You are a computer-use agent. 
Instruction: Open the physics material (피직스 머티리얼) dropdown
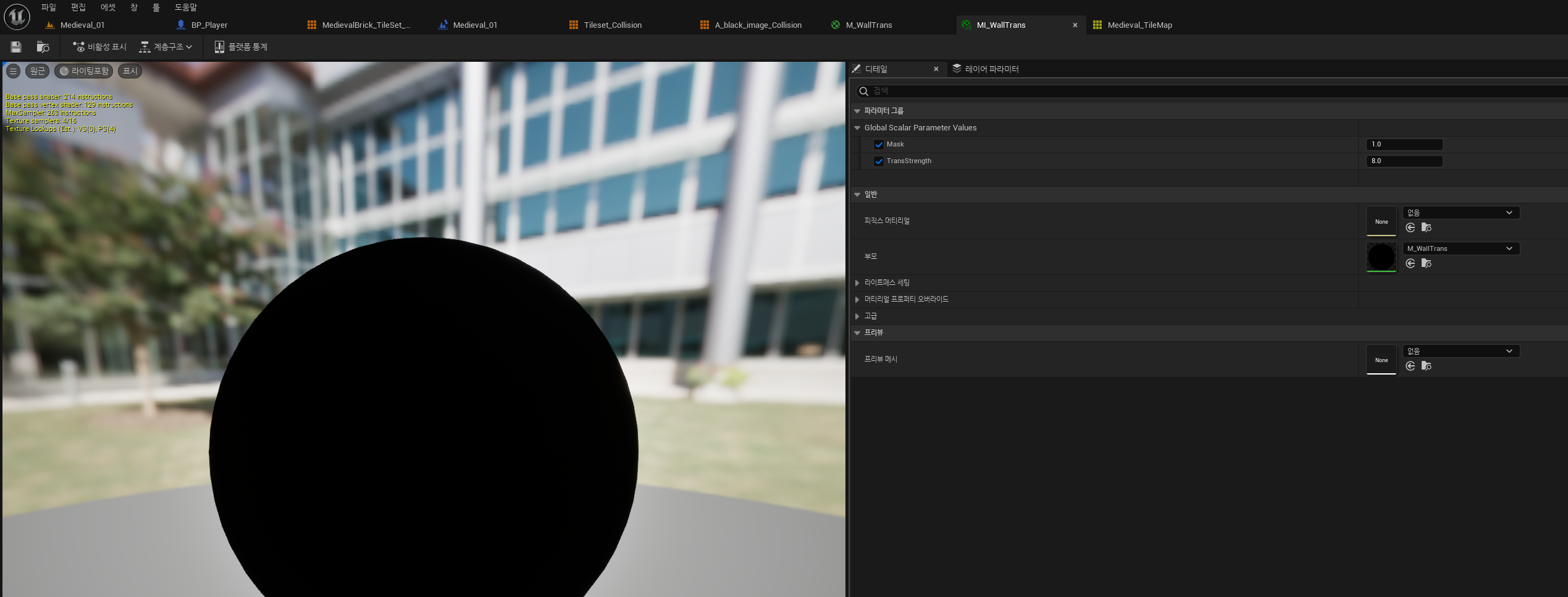[x=1461, y=213]
